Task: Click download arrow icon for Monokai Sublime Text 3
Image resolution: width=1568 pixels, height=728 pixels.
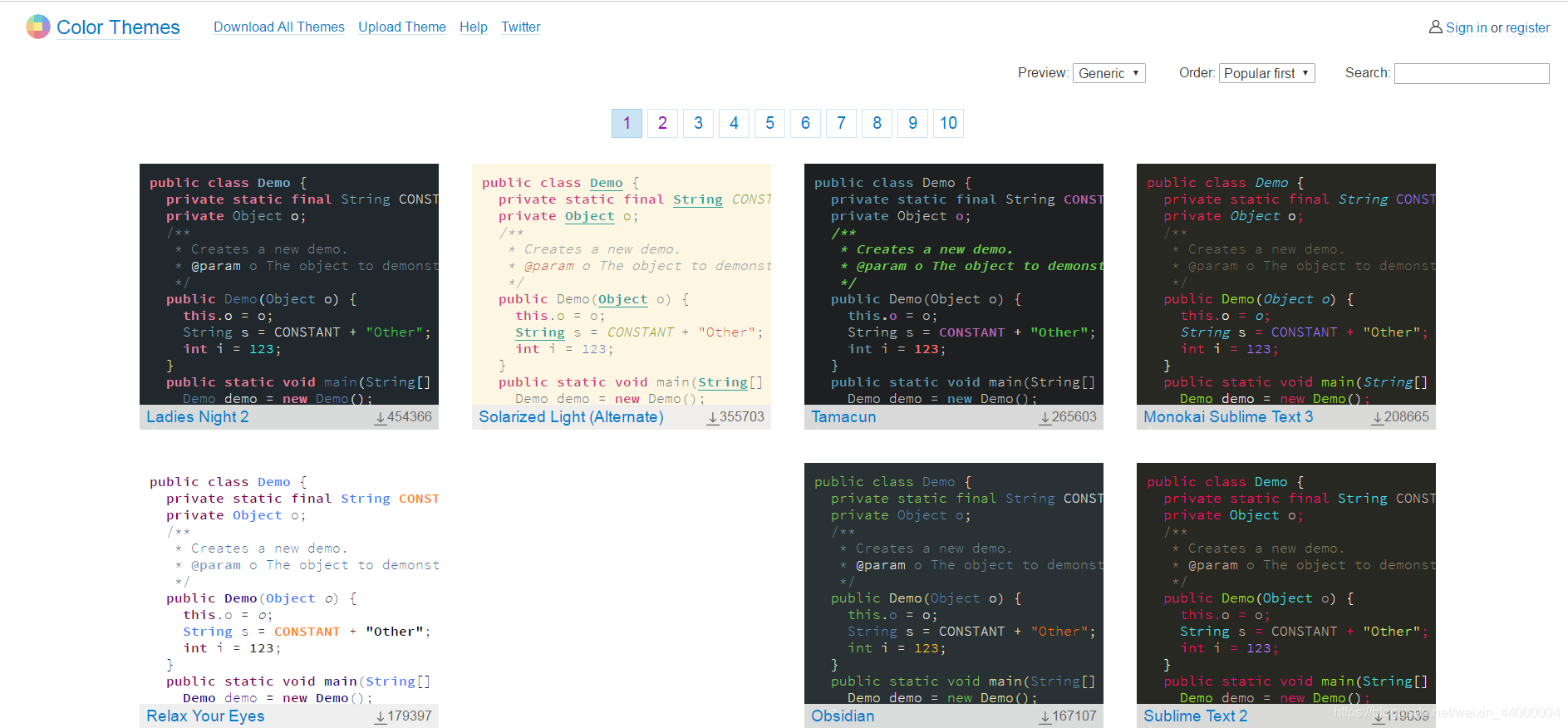Action: pyautogui.click(x=1378, y=418)
